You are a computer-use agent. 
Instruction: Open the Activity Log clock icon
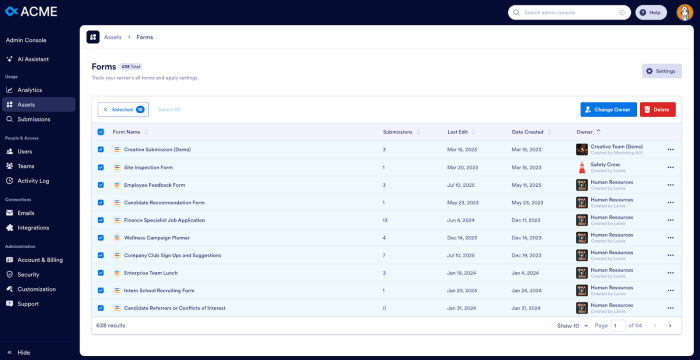tap(9, 181)
